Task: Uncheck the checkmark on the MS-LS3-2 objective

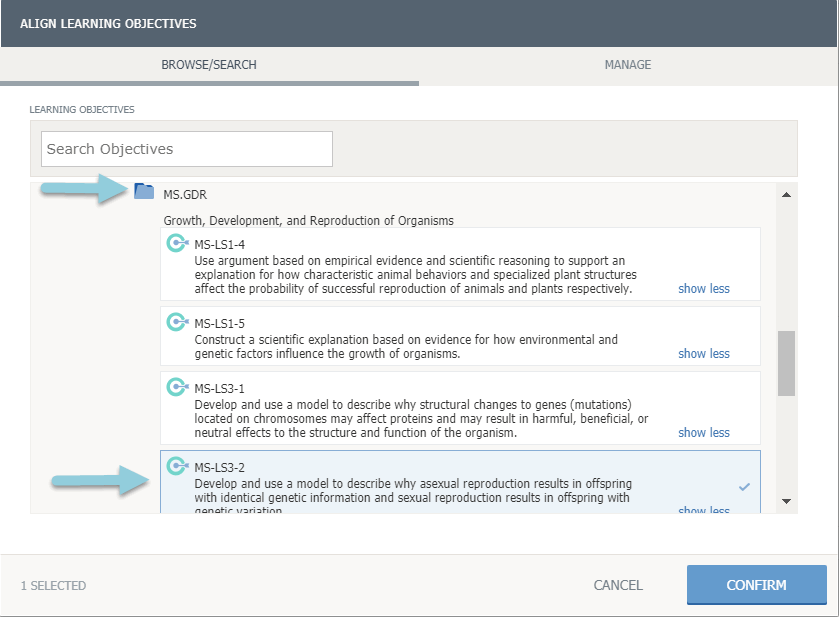Action: pos(744,487)
